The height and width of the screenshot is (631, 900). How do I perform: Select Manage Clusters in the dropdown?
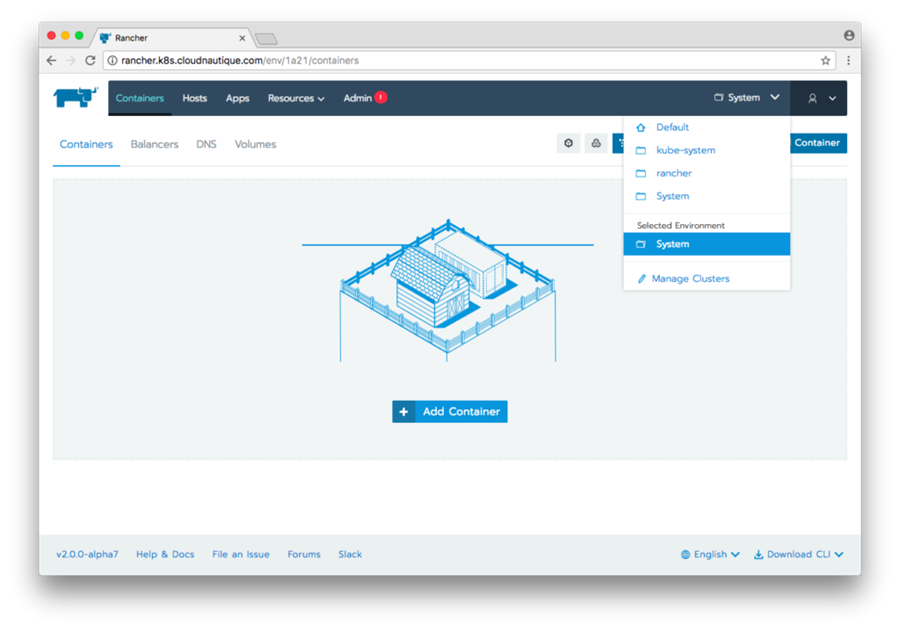pos(690,278)
